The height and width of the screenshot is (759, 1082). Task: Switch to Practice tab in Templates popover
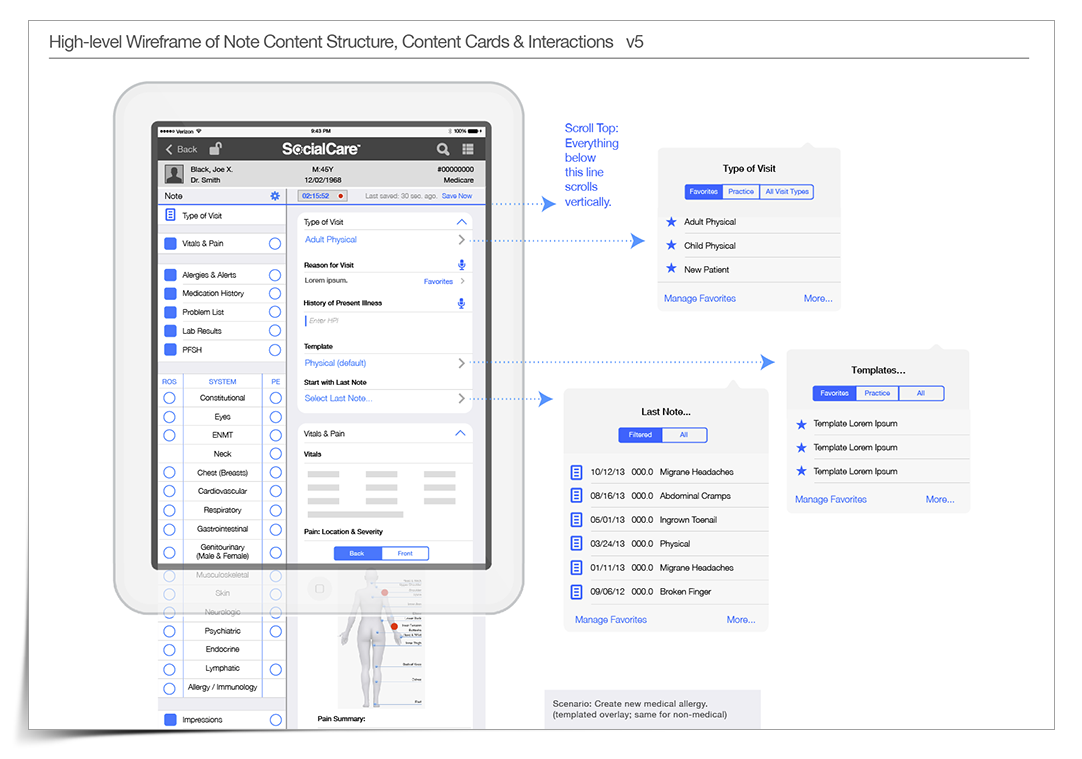(877, 393)
